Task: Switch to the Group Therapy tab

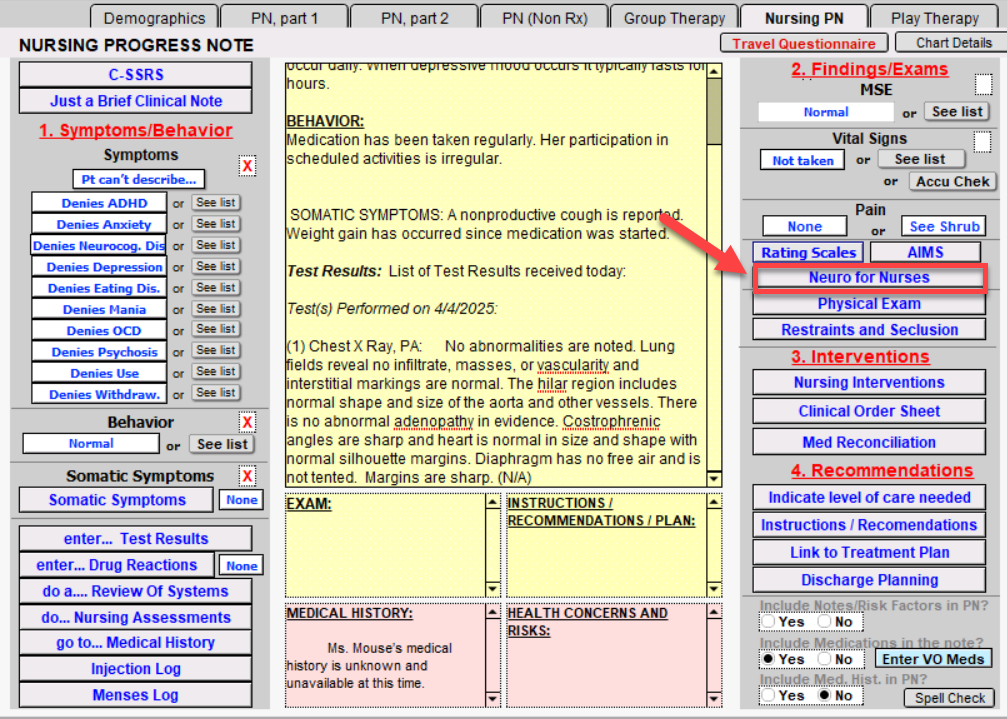Action: pos(674,18)
